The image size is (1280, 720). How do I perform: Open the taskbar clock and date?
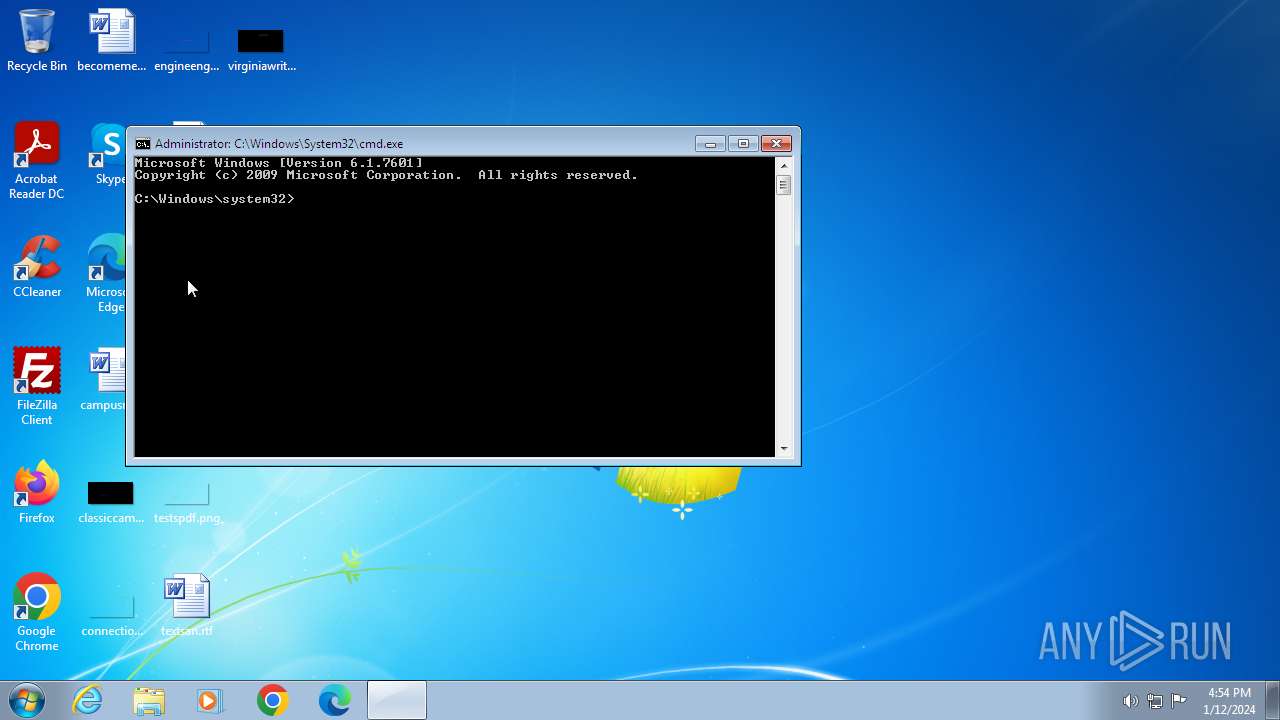1229,701
